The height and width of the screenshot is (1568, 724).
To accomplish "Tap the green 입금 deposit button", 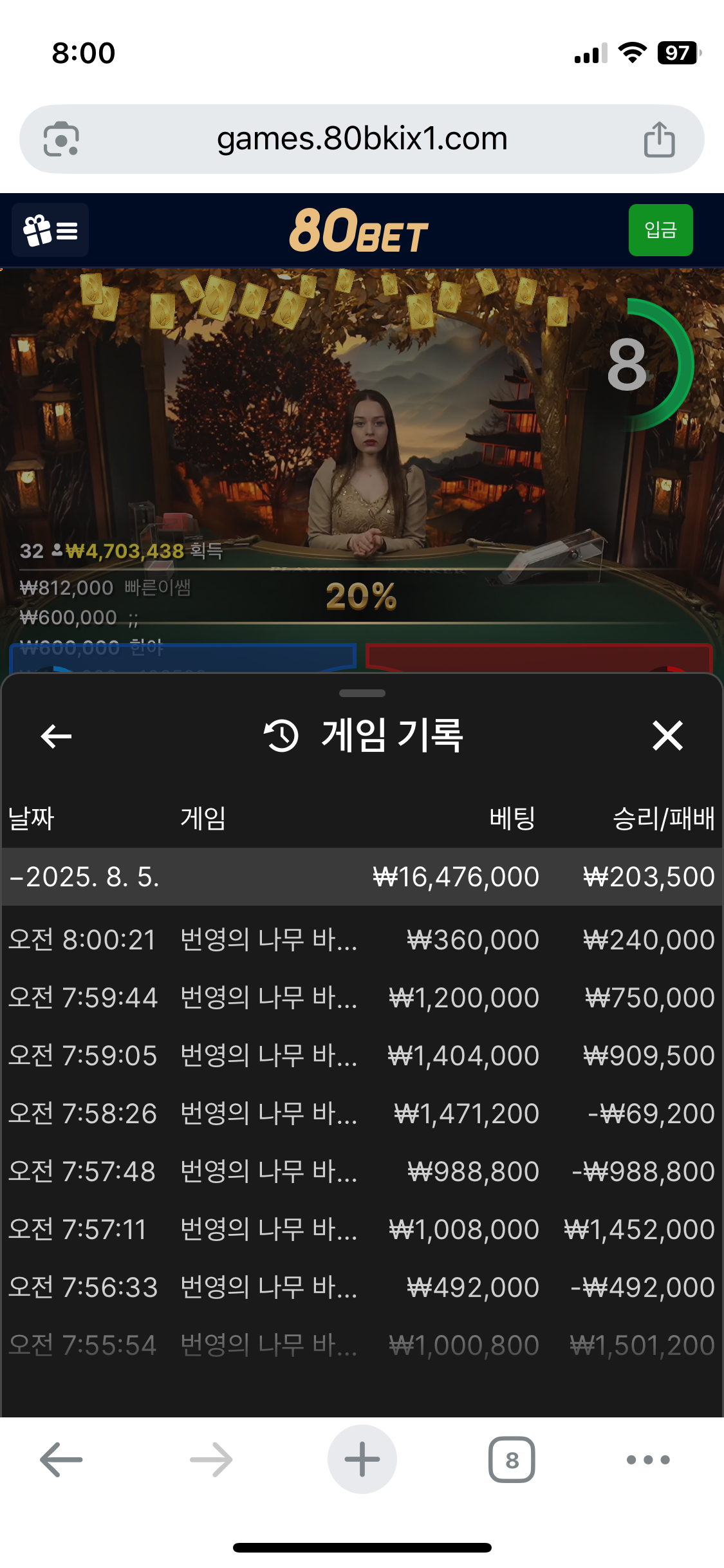I will [x=660, y=230].
